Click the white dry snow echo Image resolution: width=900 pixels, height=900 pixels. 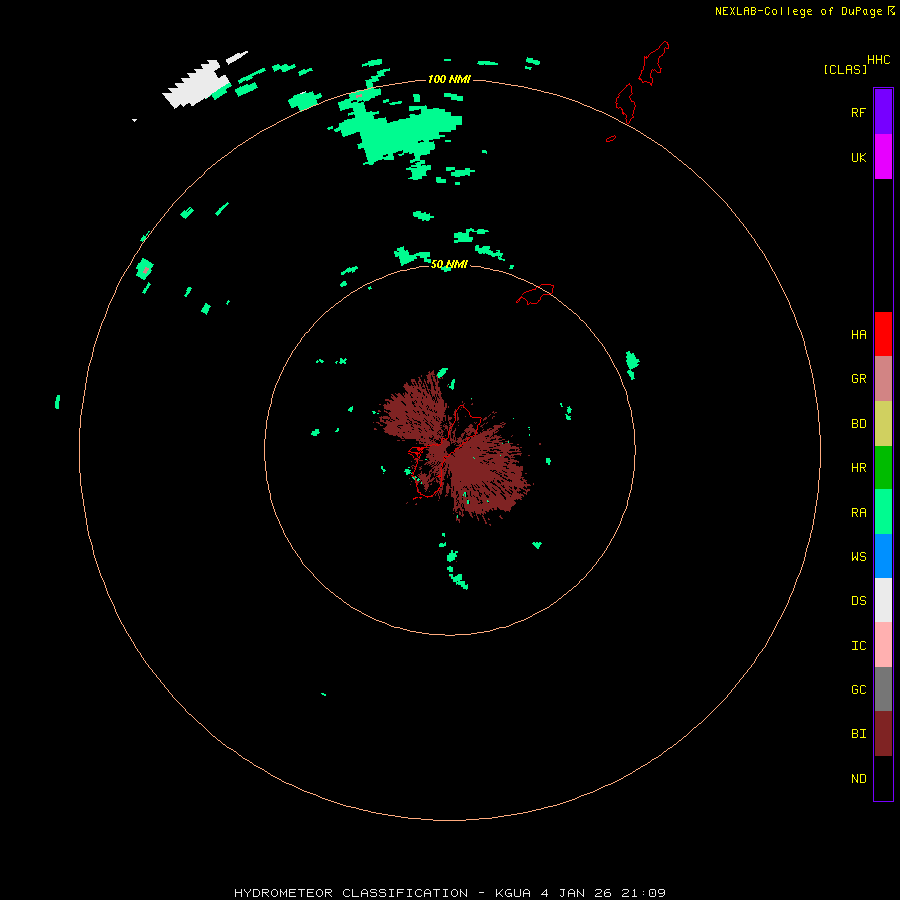tap(196, 84)
